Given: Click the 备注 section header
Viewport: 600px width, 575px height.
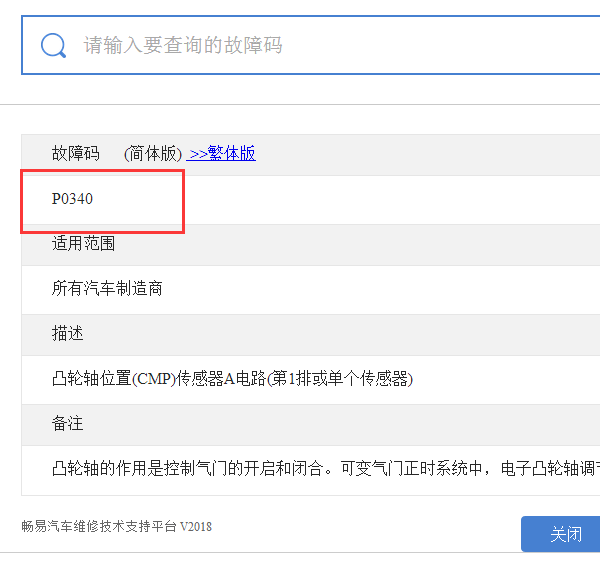Looking at the screenshot, I should 67,424.
